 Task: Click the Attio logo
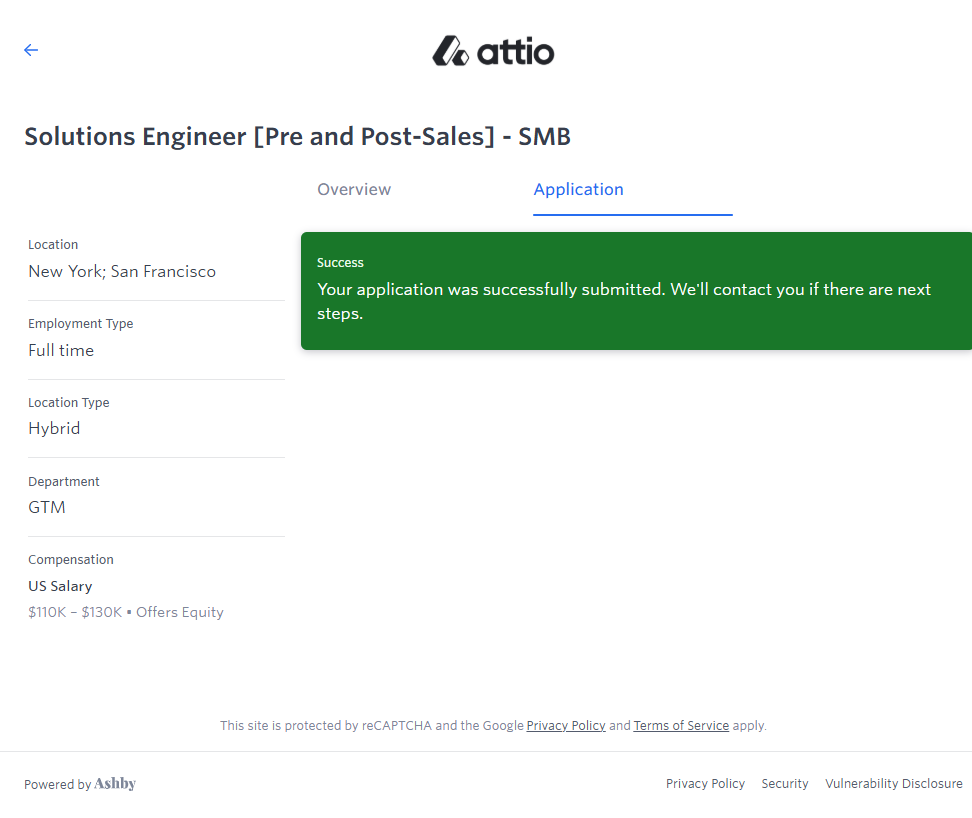click(x=493, y=51)
